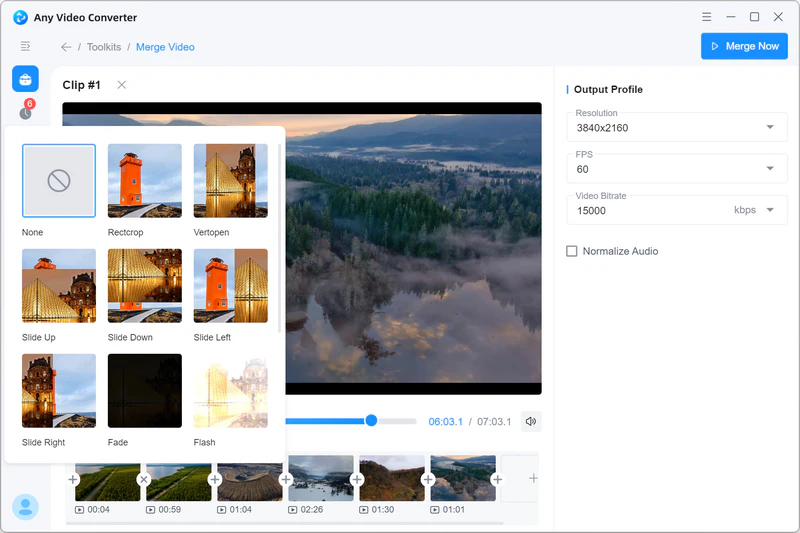Click the add clip plus placeholder
Image resolution: width=800 pixels, height=533 pixels.
pos(533,479)
